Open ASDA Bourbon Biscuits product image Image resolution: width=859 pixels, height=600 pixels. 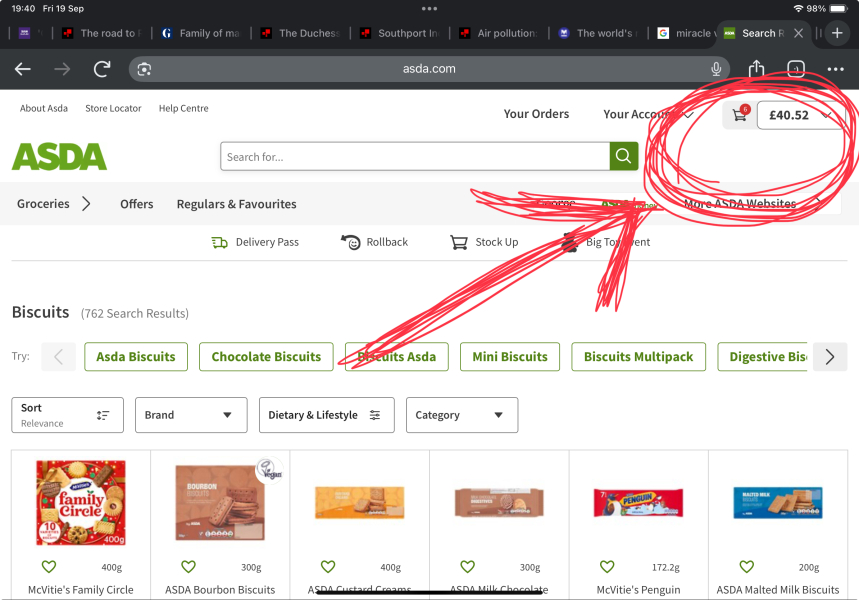[x=220, y=502]
